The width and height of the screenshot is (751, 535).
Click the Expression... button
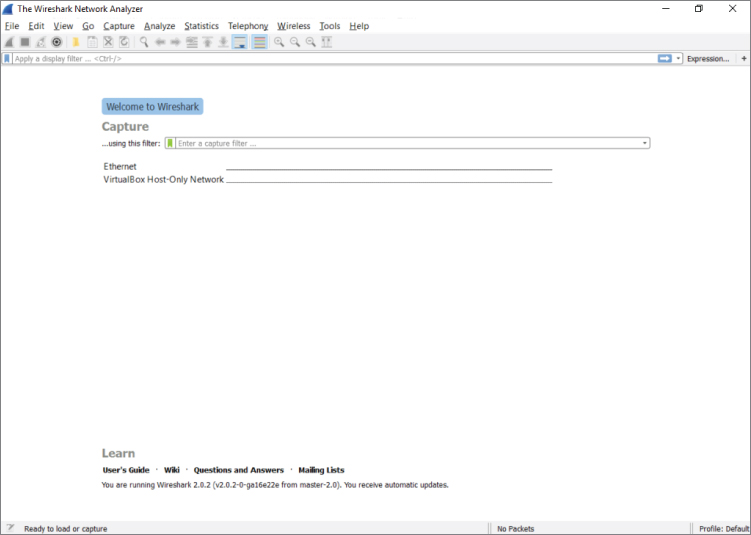(708, 58)
